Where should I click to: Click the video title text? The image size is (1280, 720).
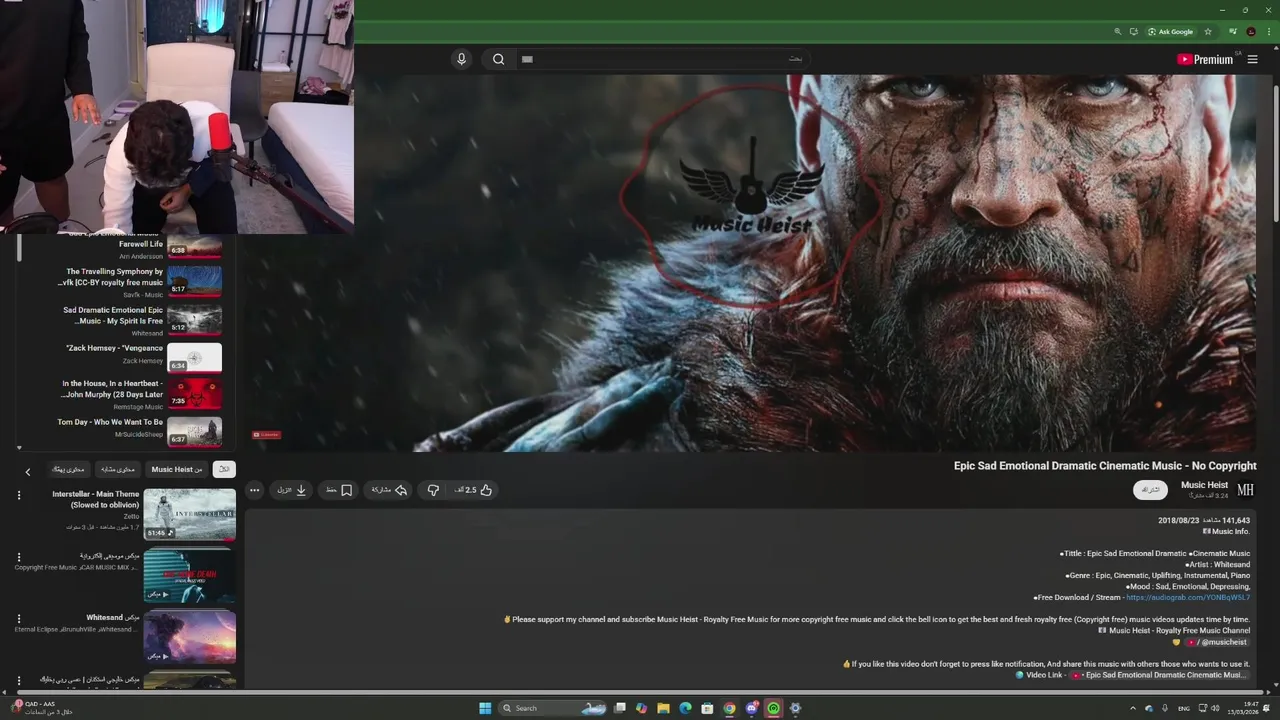[x=1105, y=466]
